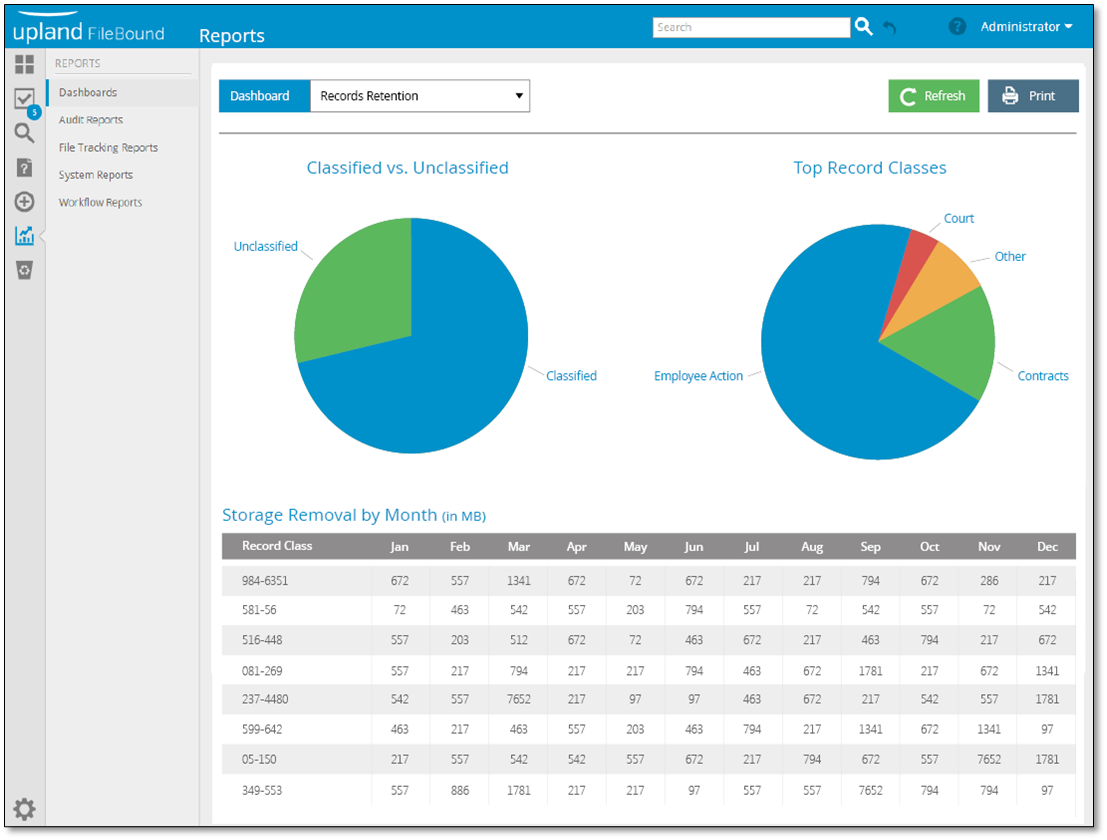Image resolution: width=1107 pixels, height=840 pixels.
Task: Select File Tracking Reports
Action: [108, 148]
